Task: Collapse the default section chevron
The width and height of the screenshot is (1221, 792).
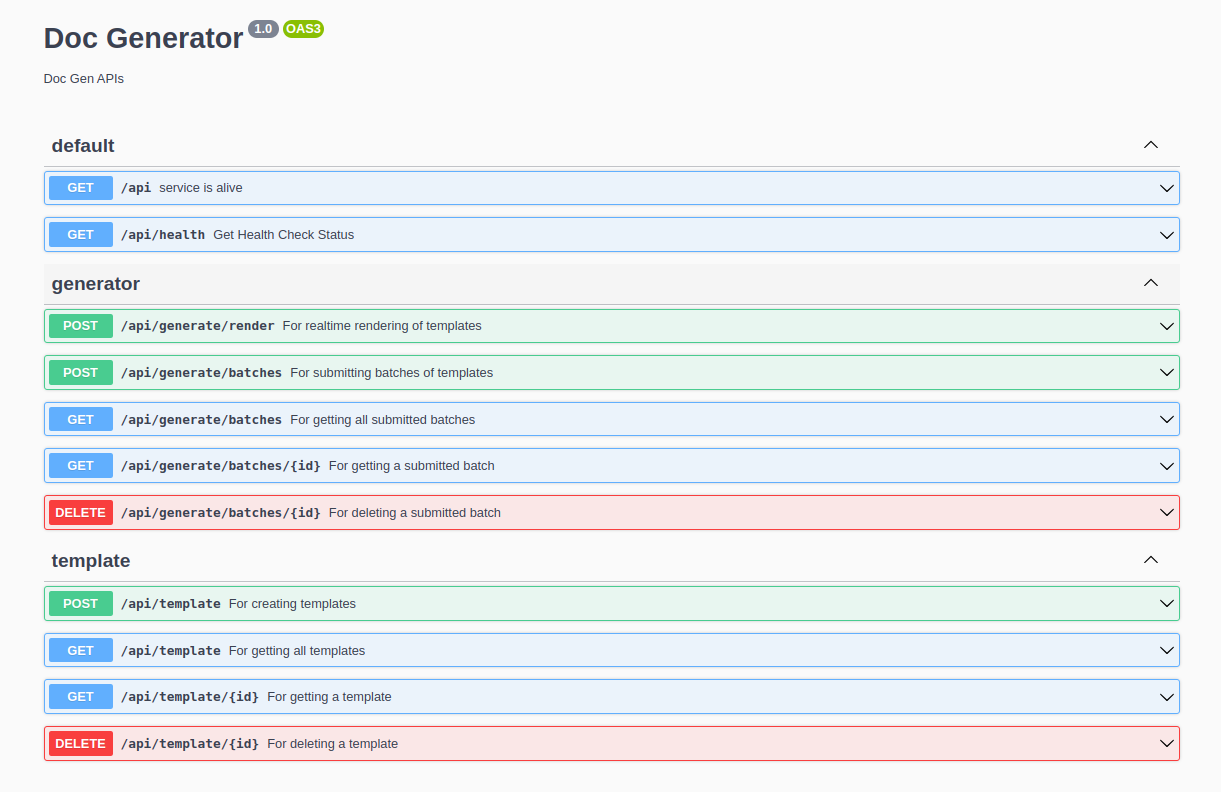Action: click(1150, 145)
